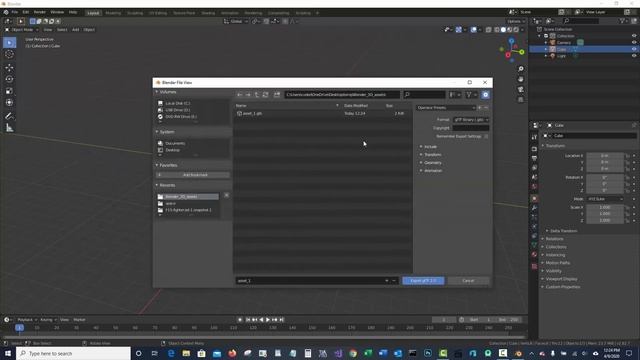
Task: Select the Move tool in viewport toolbar
Action: point(9,67)
